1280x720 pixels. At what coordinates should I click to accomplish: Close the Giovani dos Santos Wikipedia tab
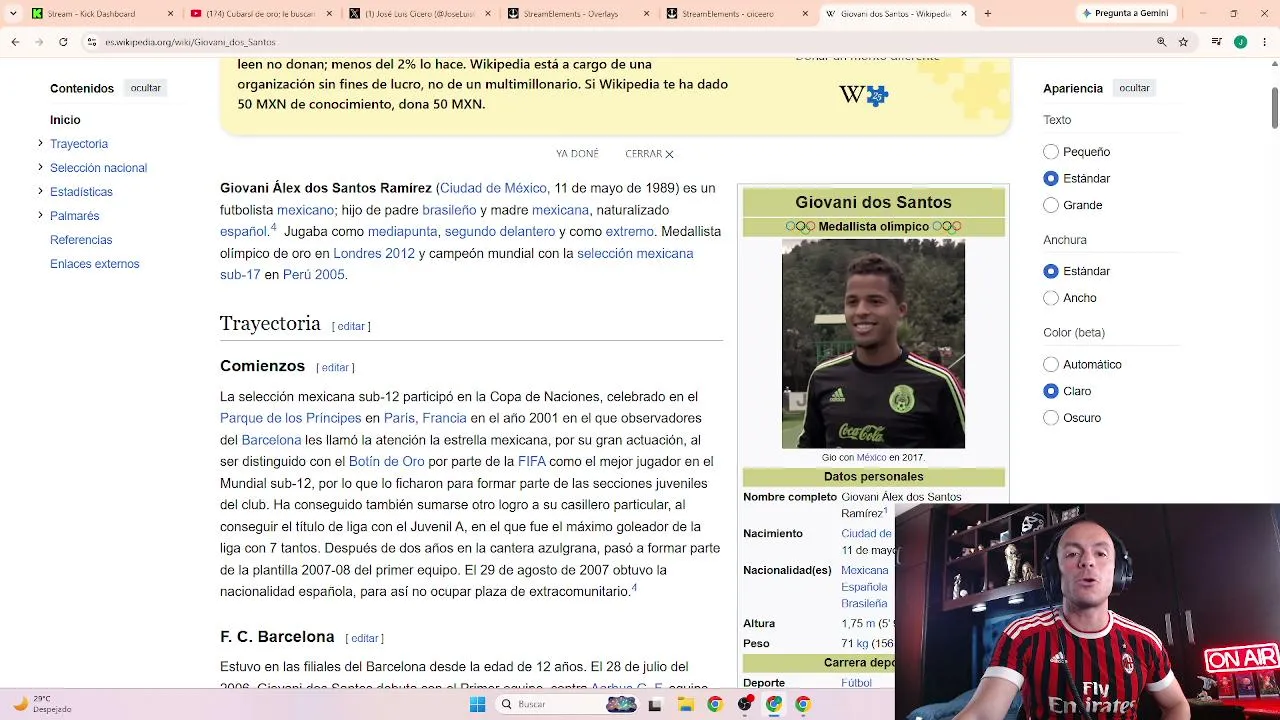pyautogui.click(x=964, y=14)
